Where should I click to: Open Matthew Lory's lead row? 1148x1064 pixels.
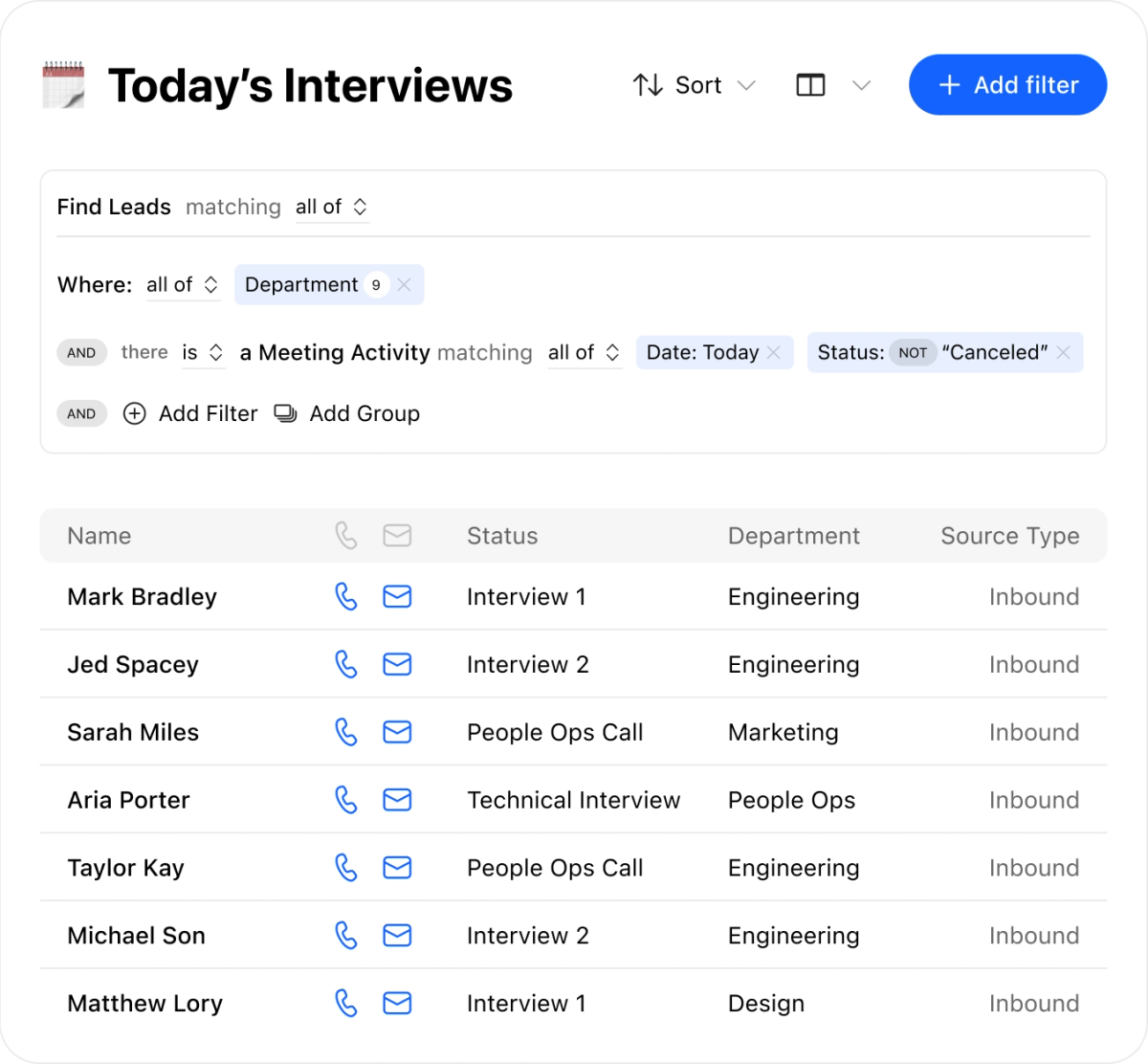pyautogui.click(x=574, y=1004)
